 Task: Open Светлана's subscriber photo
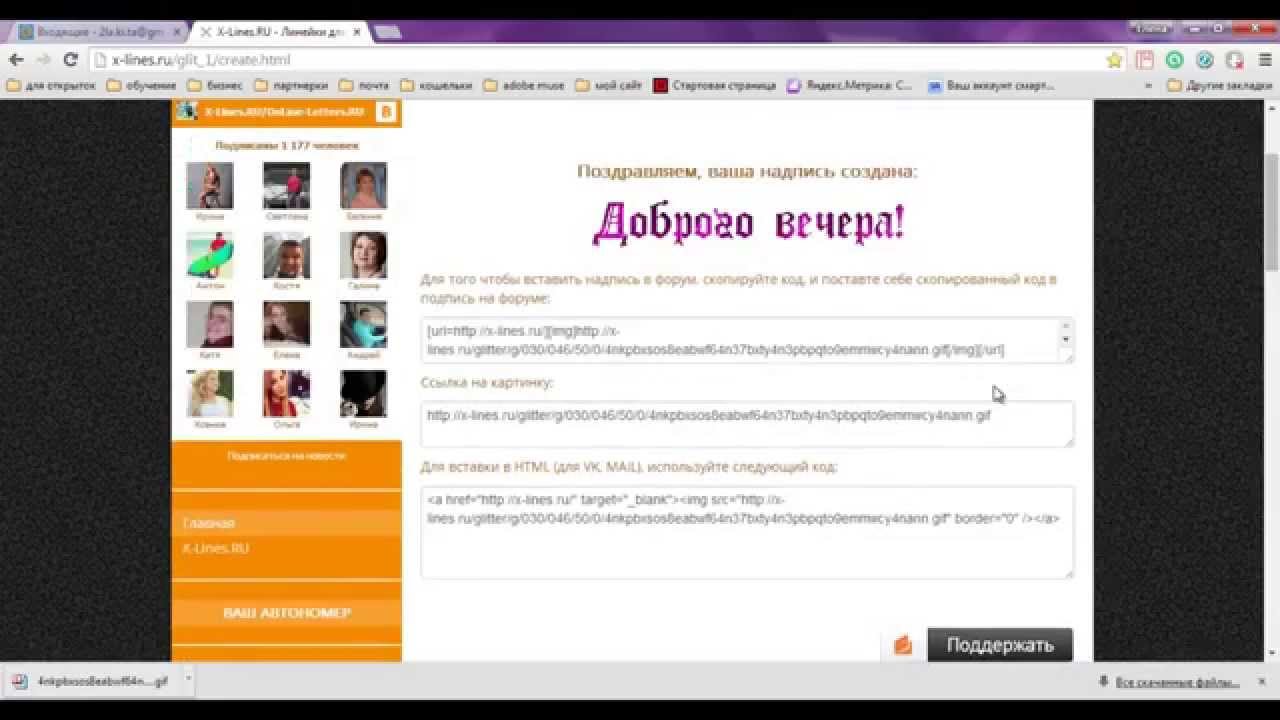tap(287, 186)
